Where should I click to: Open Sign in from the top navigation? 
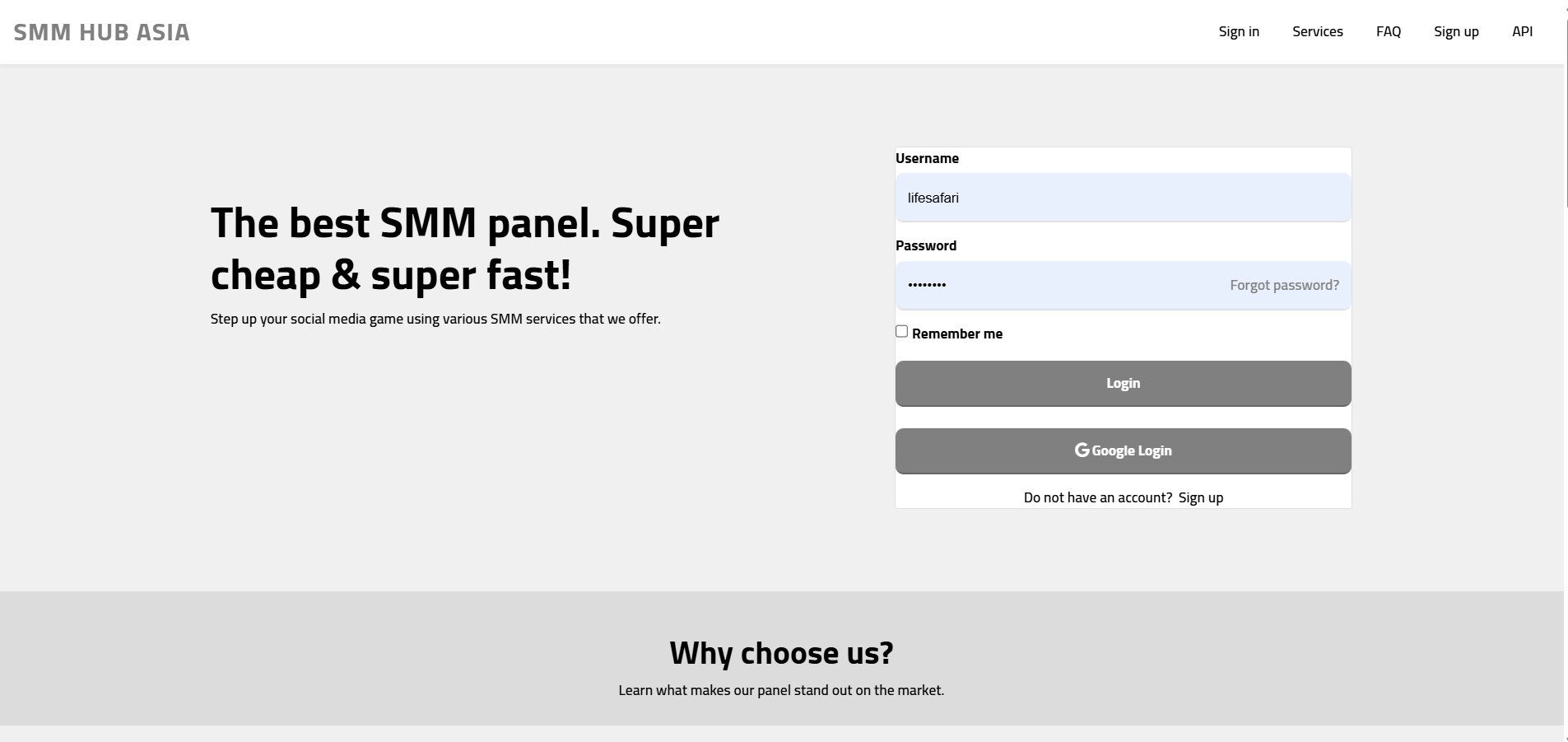(1238, 31)
